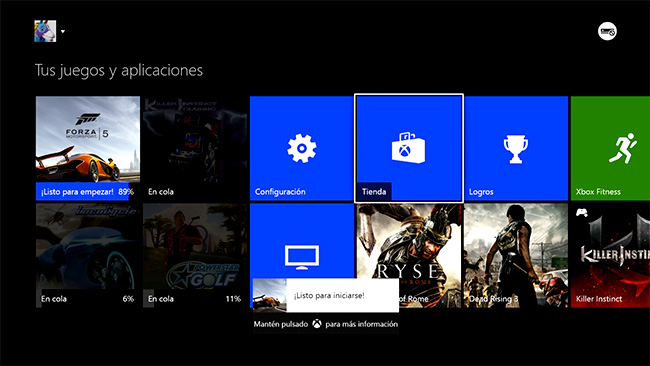
Task: Click the 'Tienda' tile label
Action: [x=374, y=191]
